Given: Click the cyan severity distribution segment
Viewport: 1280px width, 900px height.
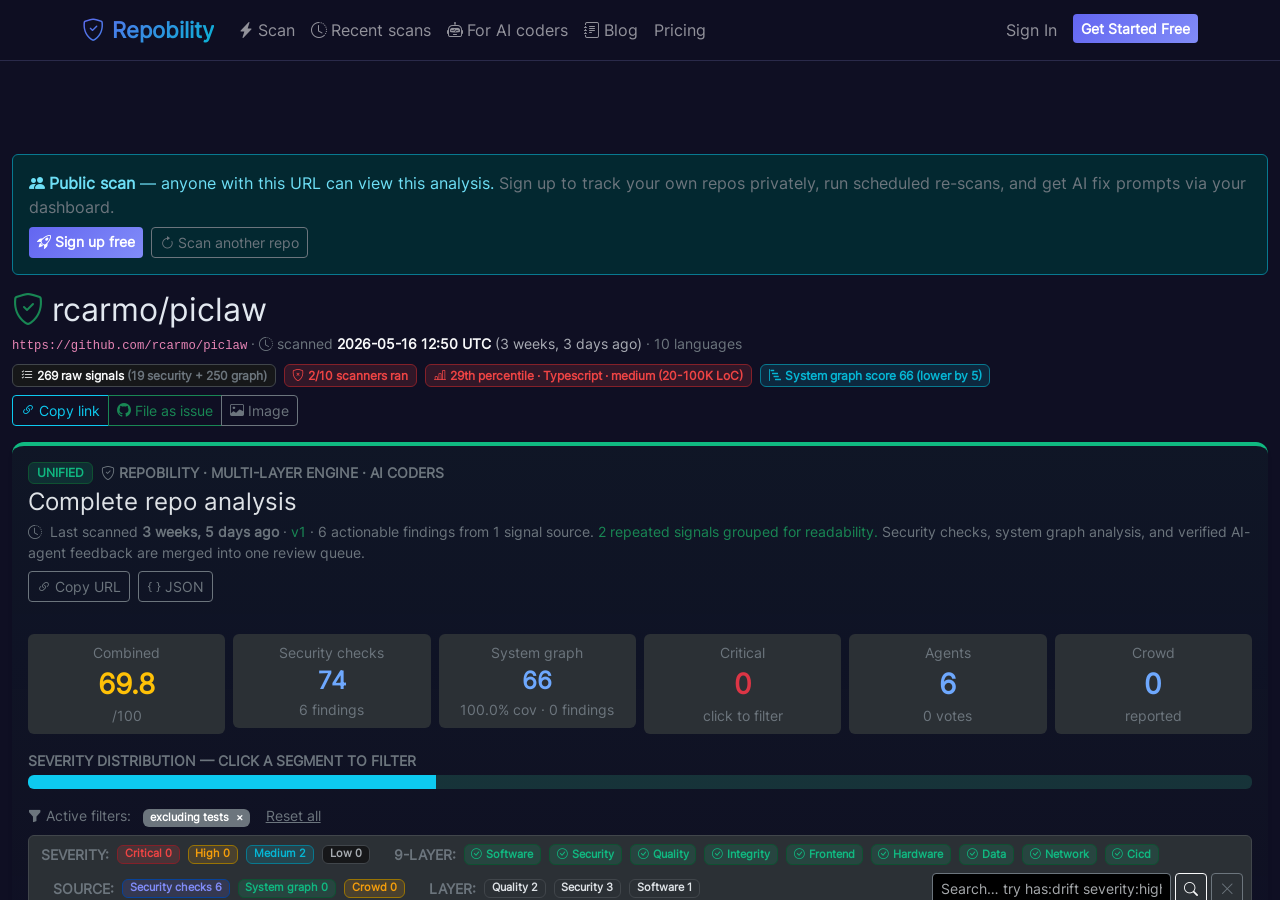Looking at the screenshot, I should (x=232, y=782).
